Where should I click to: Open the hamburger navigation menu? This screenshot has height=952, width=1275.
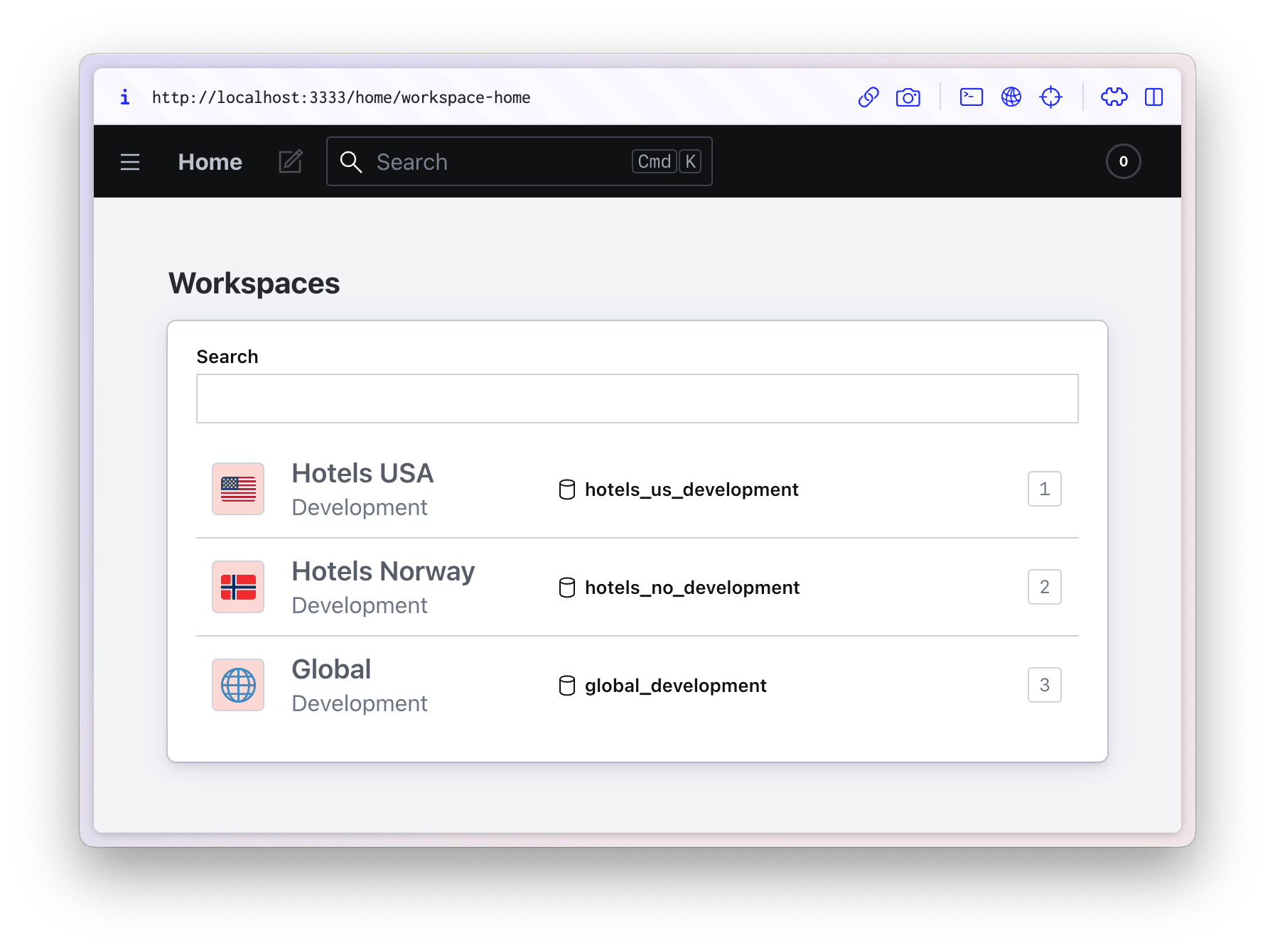coord(130,161)
